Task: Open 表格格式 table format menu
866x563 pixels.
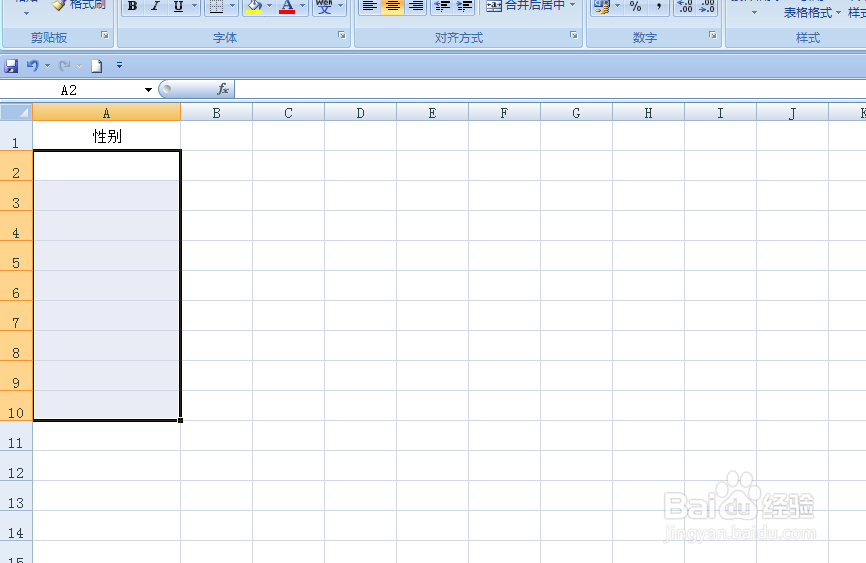Action: pyautogui.click(x=812, y=12)
